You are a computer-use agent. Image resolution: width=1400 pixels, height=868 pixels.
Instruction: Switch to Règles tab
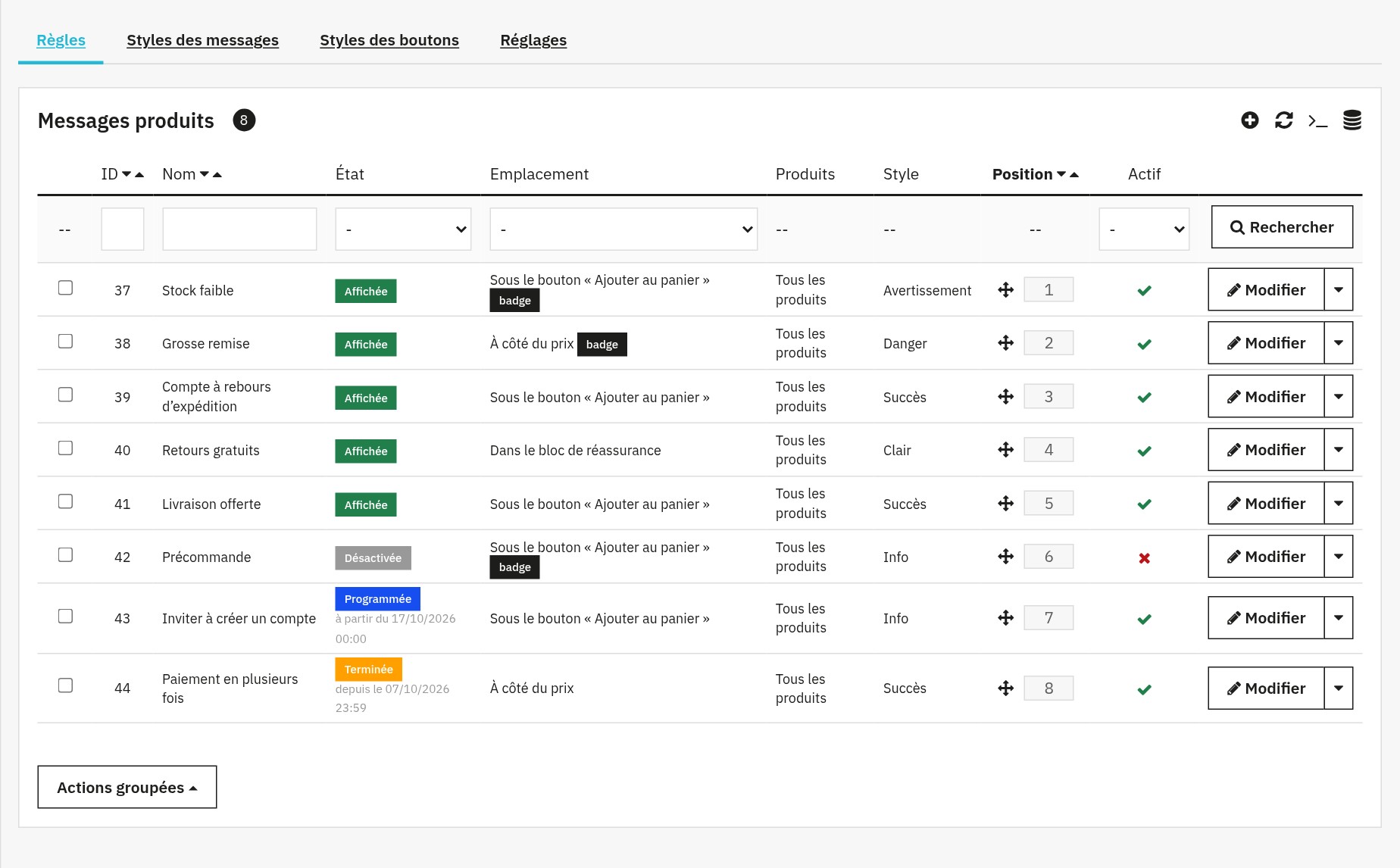click(61, 40)
